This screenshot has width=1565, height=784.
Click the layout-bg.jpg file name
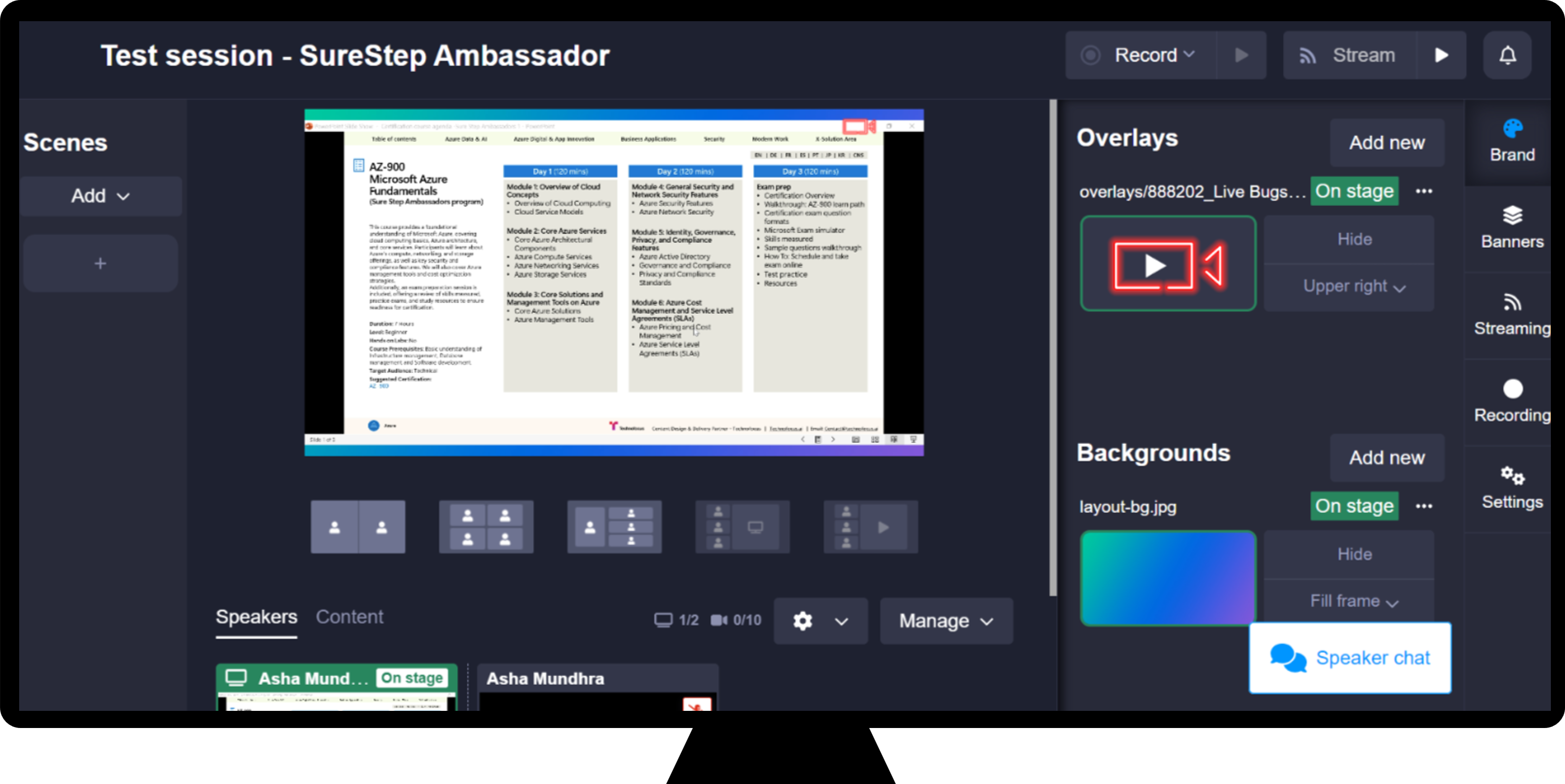pos(1127,507)
